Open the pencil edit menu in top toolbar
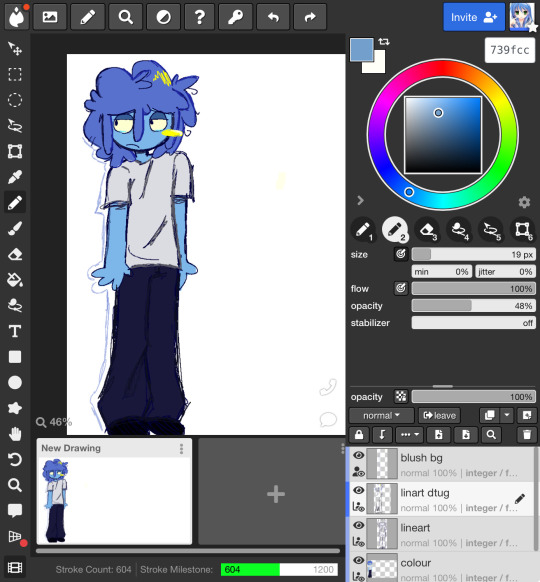540x582 pixels. click(x=88, y=17)
